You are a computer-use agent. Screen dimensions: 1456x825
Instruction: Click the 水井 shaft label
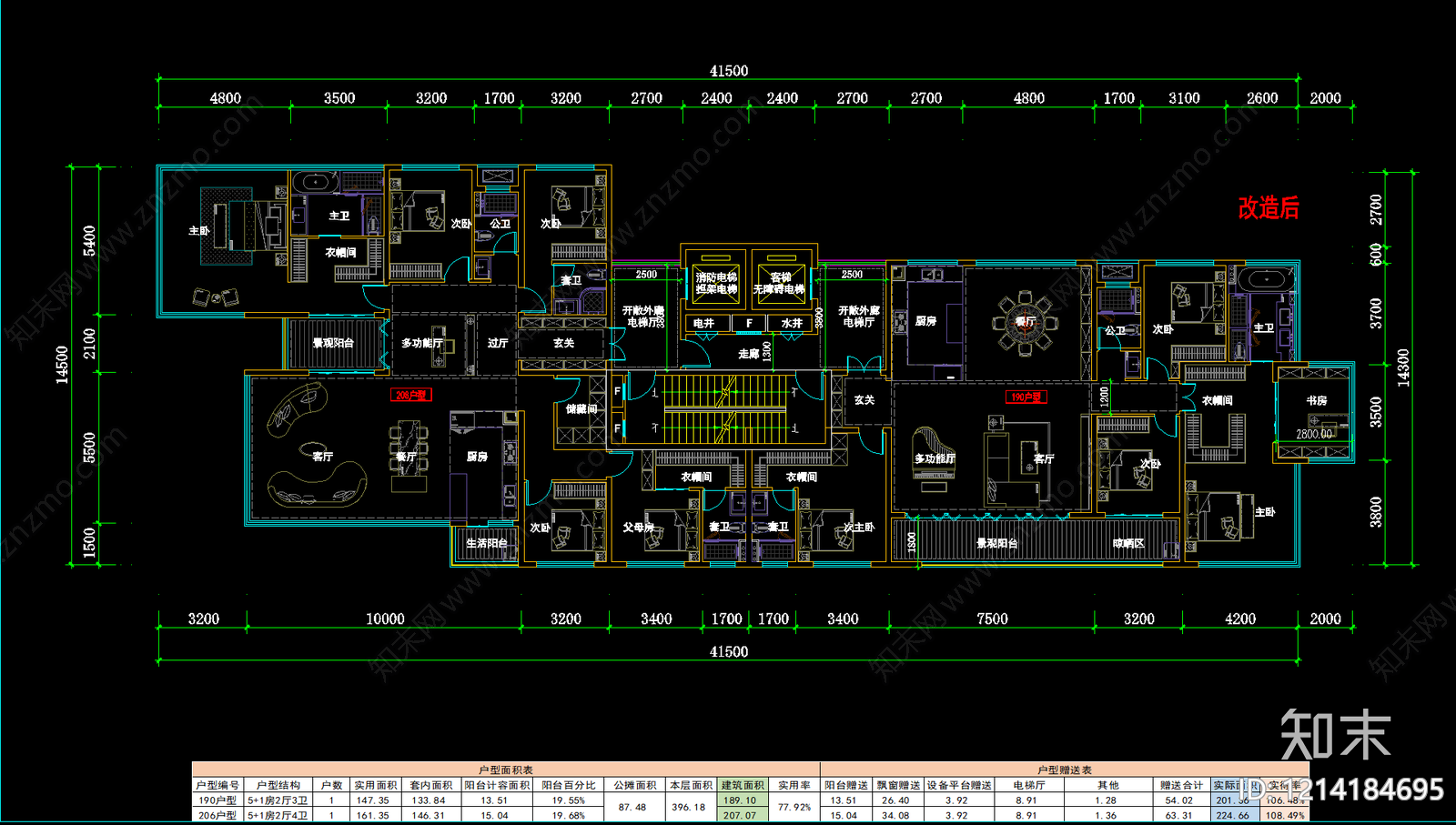(792, 323)
